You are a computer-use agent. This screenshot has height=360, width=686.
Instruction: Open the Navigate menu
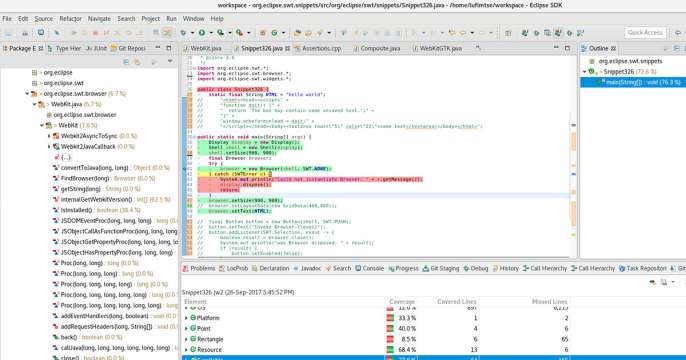(x=99, y=19)
